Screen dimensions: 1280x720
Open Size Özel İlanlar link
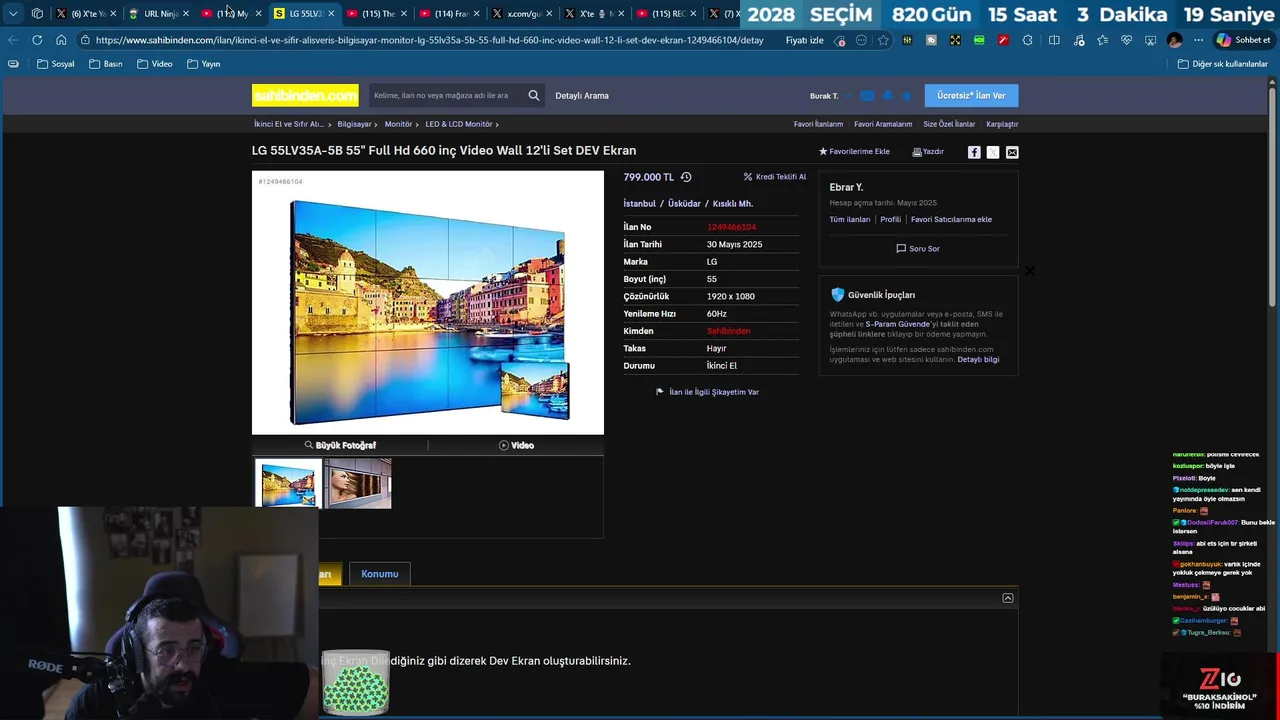(949, 124)
